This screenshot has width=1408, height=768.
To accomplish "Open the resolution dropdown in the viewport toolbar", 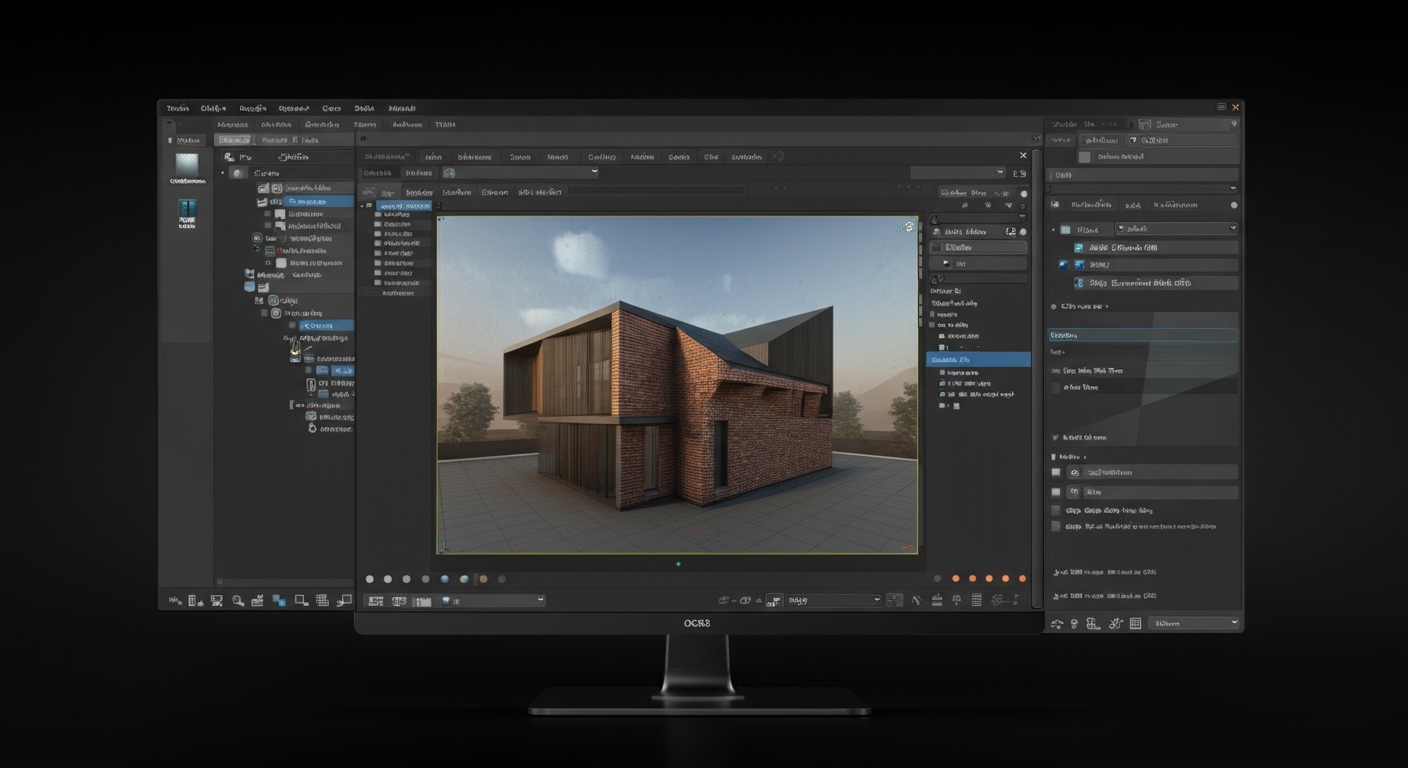I will 833,599.
